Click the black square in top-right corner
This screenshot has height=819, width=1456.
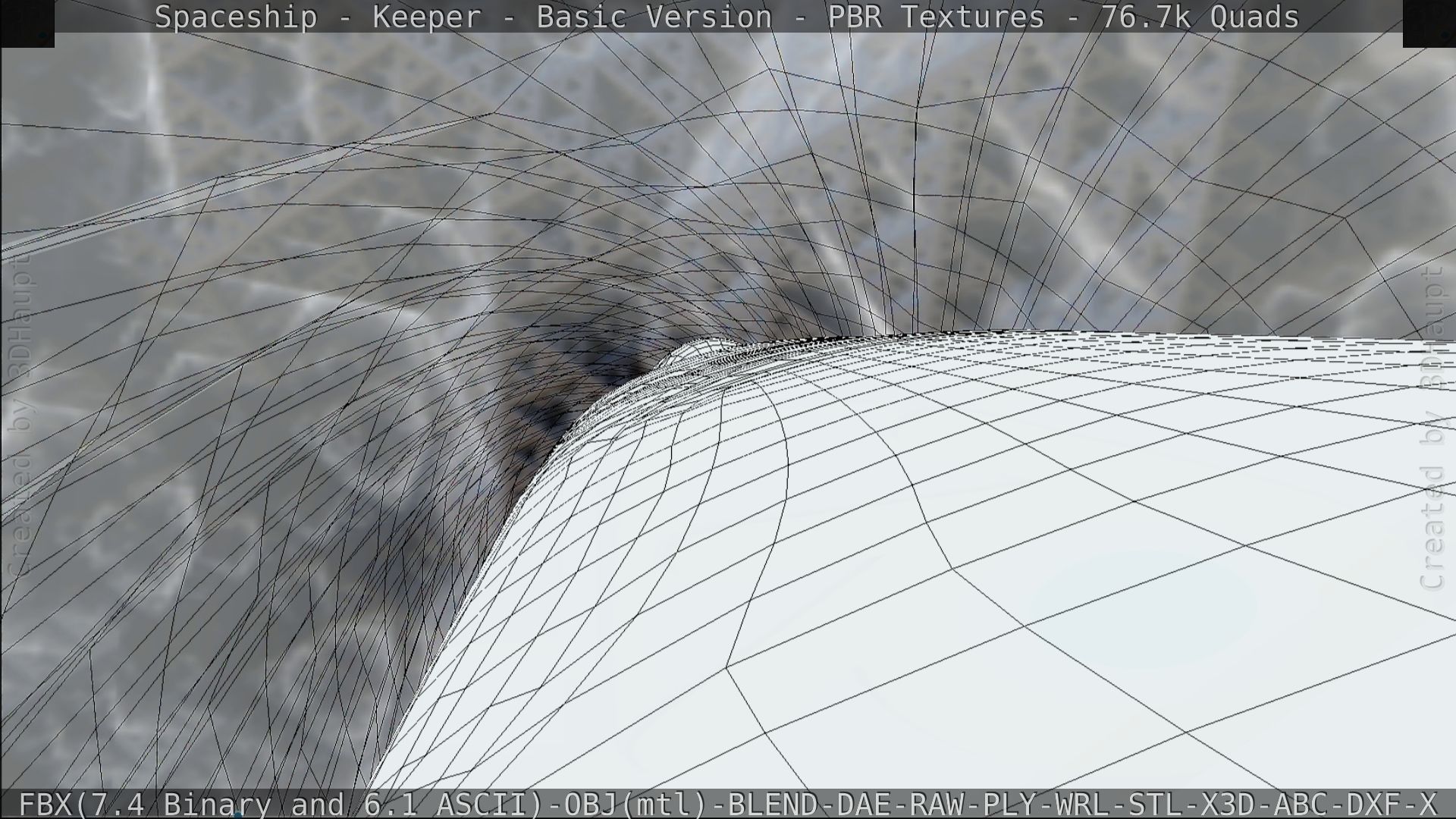(x=1429, y=23)
